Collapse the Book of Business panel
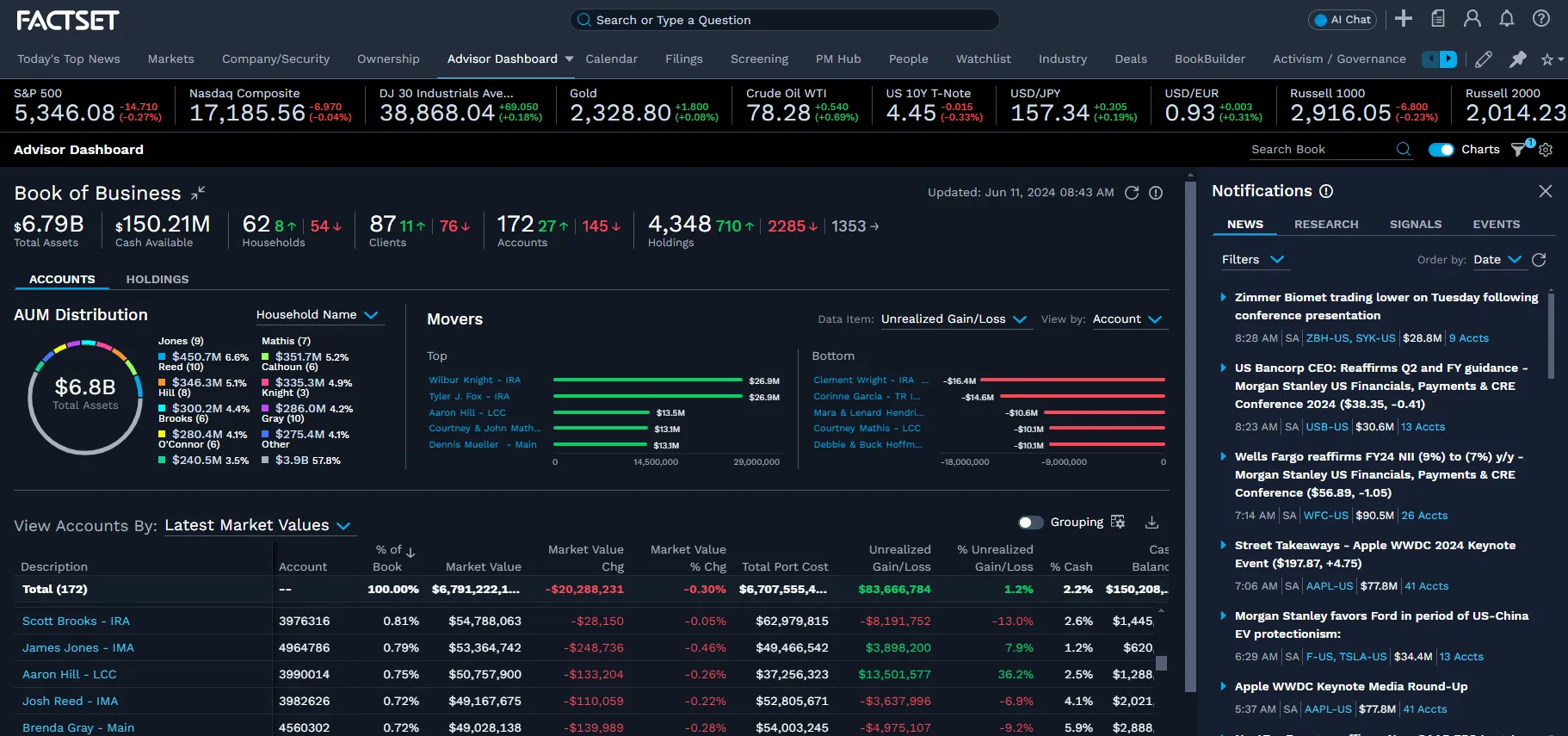The height and width of the screenshot is (736, 1568). coord(198,193)
